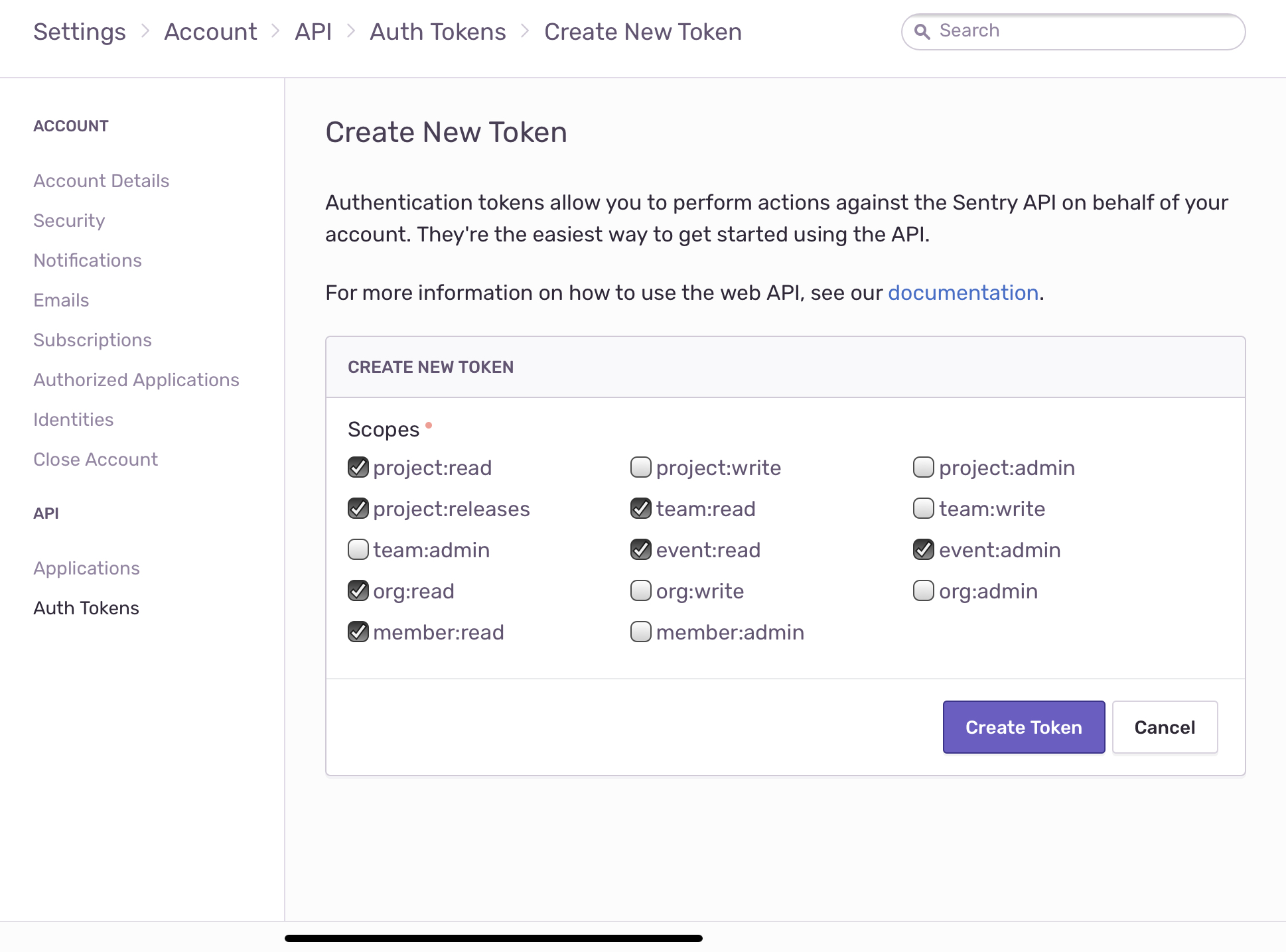This screenshot has height=952, width=1286.
Task: Click the Cancel button
Action: pos(1164,727)
